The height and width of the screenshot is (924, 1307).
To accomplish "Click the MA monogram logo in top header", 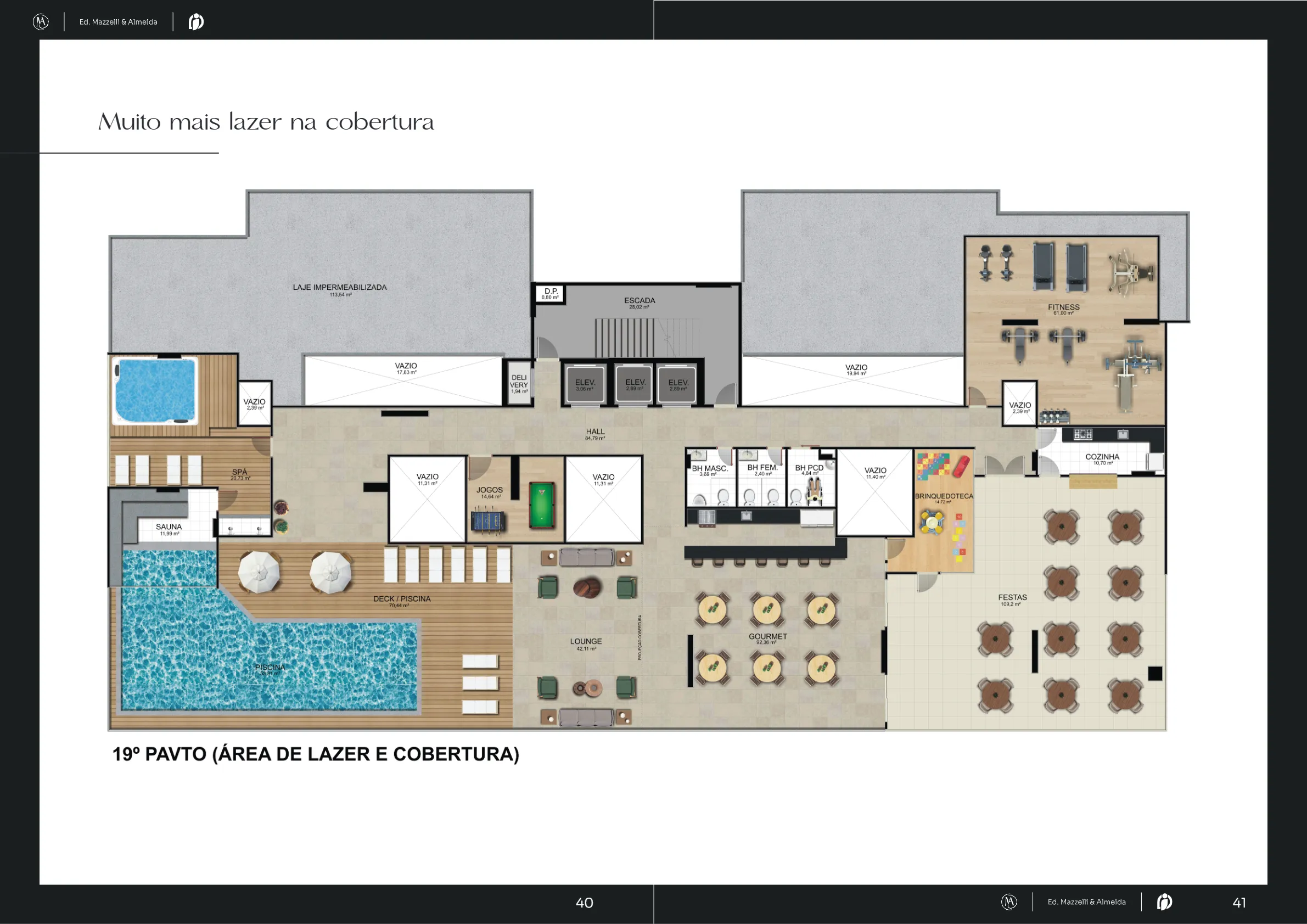I will 41,22.
